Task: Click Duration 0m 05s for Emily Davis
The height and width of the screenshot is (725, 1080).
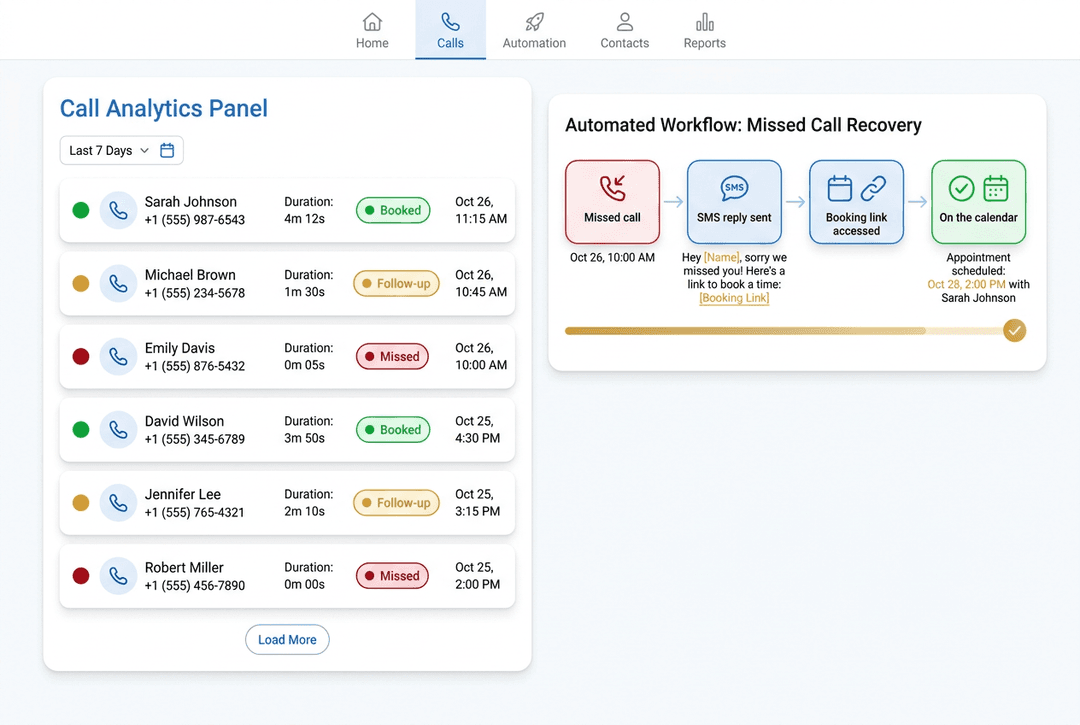Action: [x=309, y=356]
